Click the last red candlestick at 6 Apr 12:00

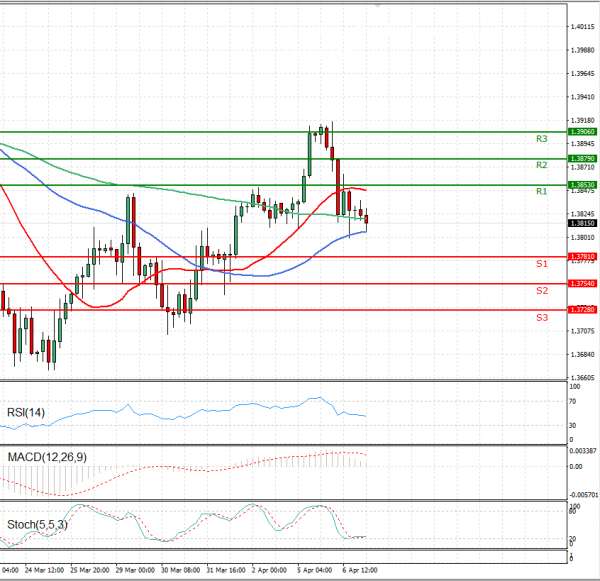point(367,219)
